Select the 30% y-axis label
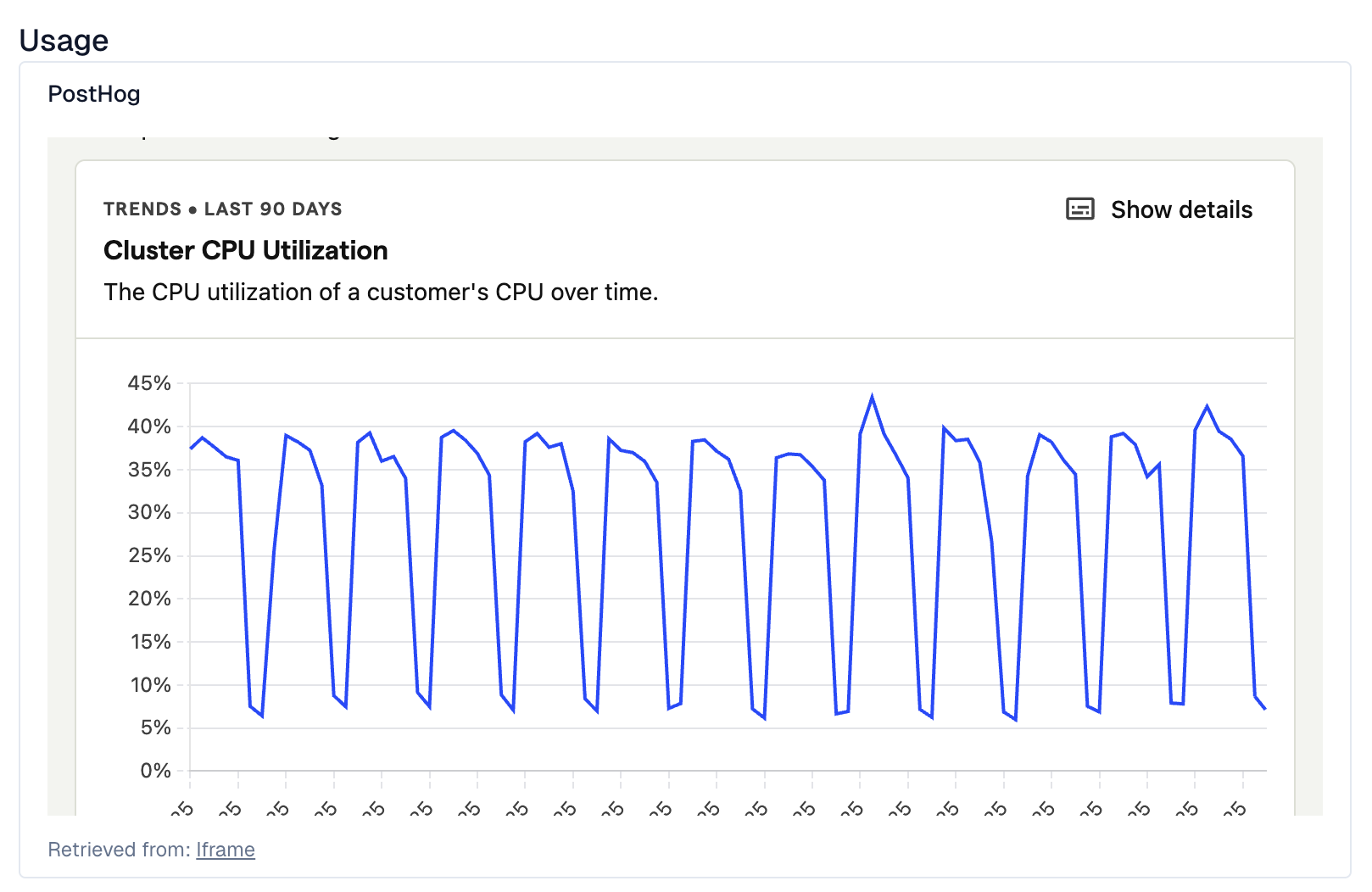Viewport: 1372px width, 892px height. point(149,512)
